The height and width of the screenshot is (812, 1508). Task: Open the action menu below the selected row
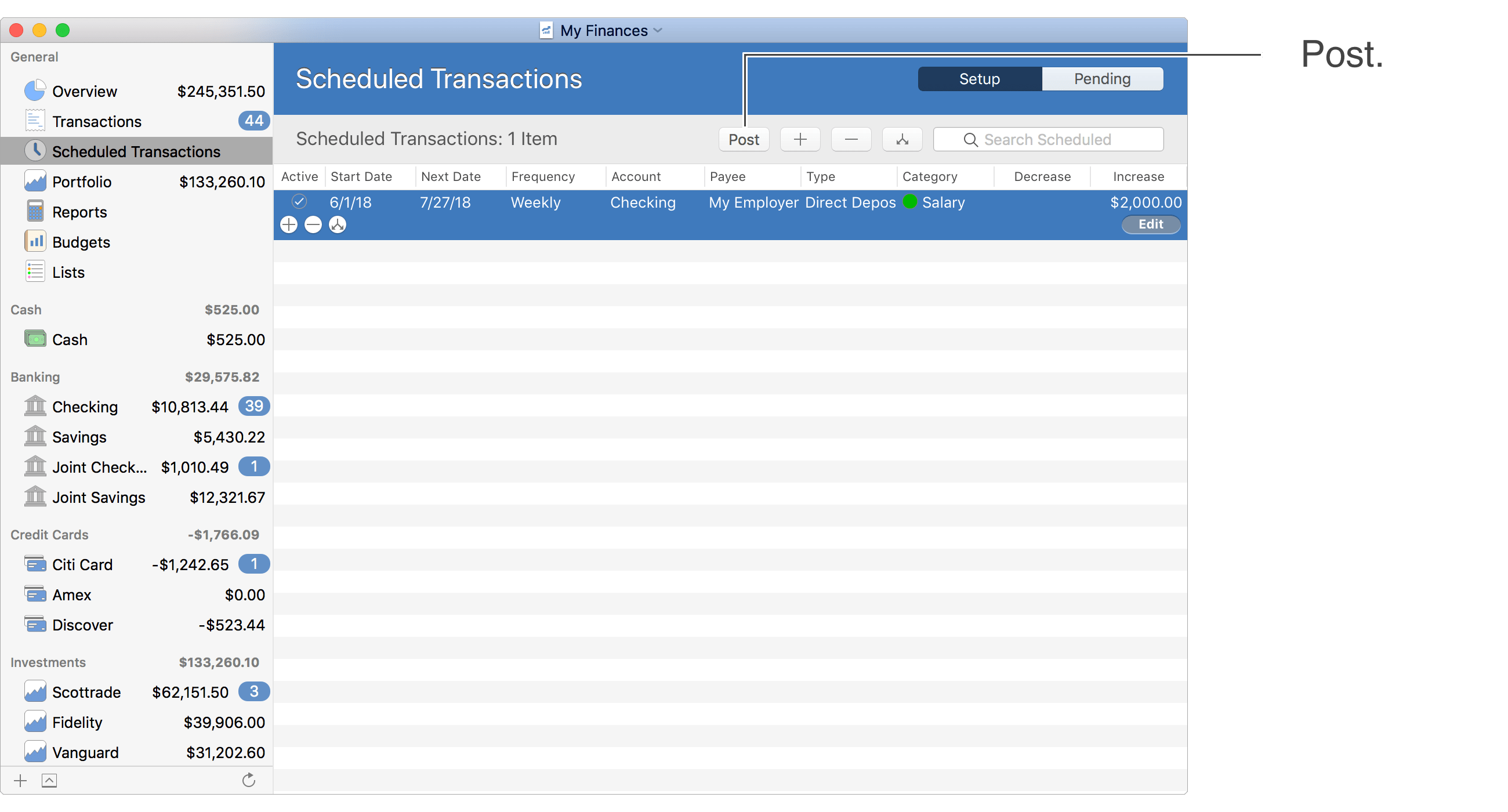(x=338, y=224)
